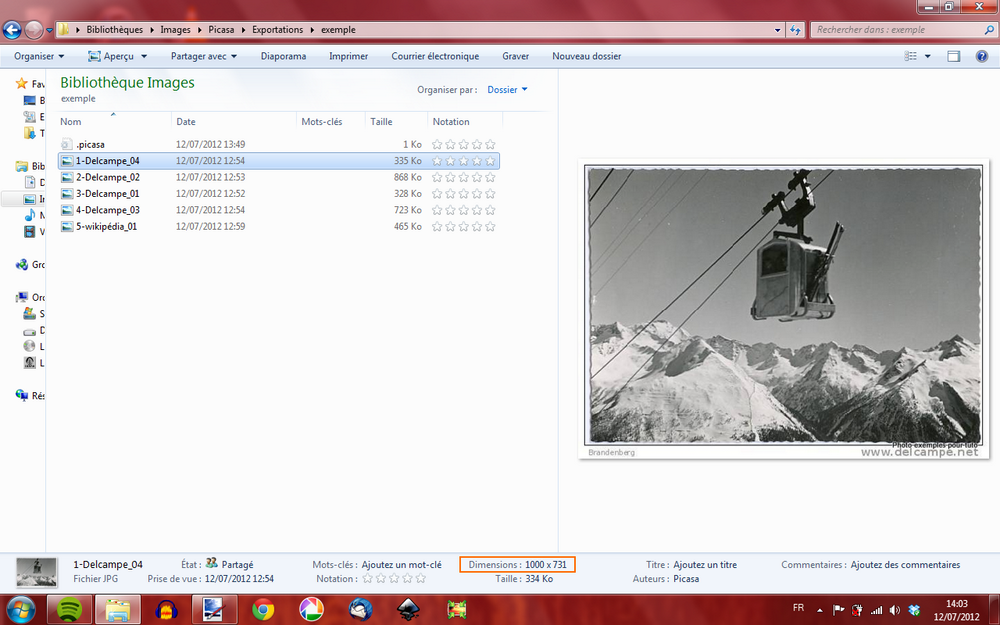Click 'Ajoutez un titre' in details pane

705,564
